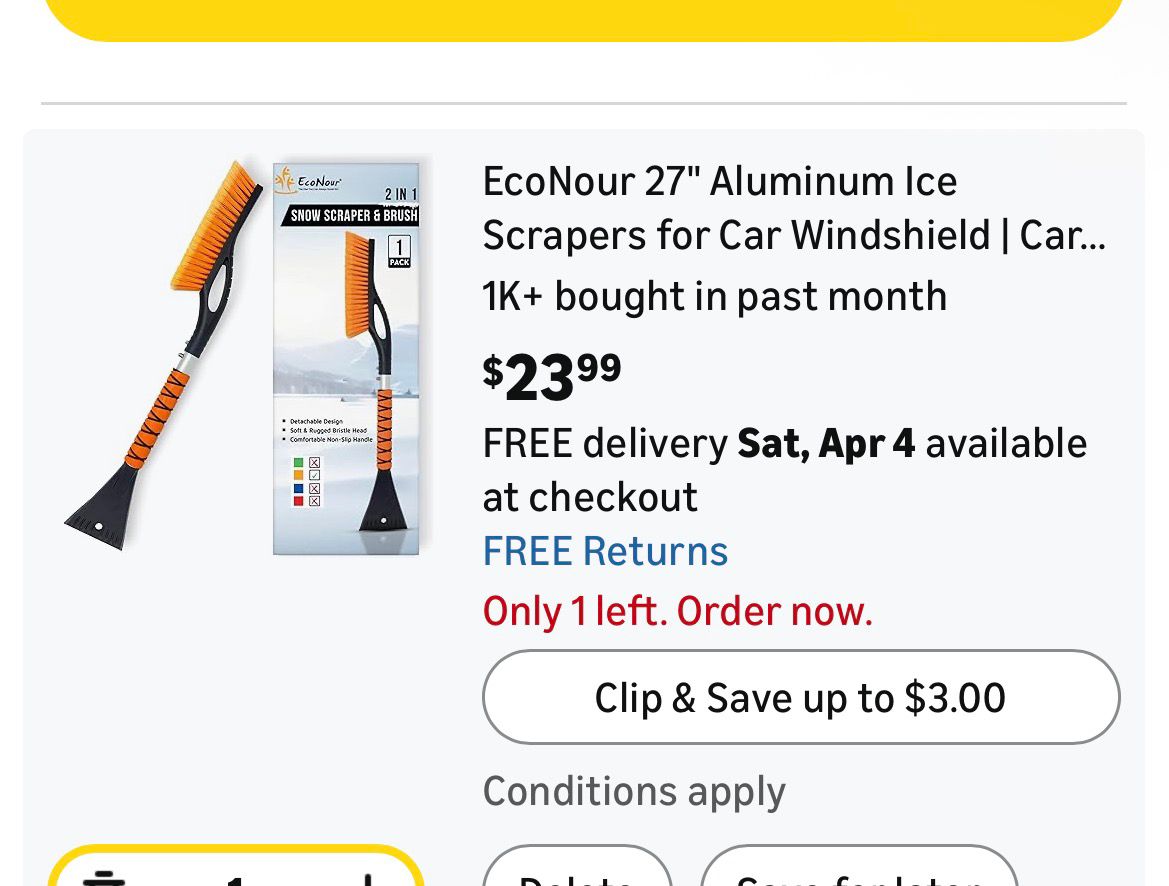The image size is (1169, 886).
Task: Tap the 1 PACK badge on packaging
Action: click(x=399, y=251)
